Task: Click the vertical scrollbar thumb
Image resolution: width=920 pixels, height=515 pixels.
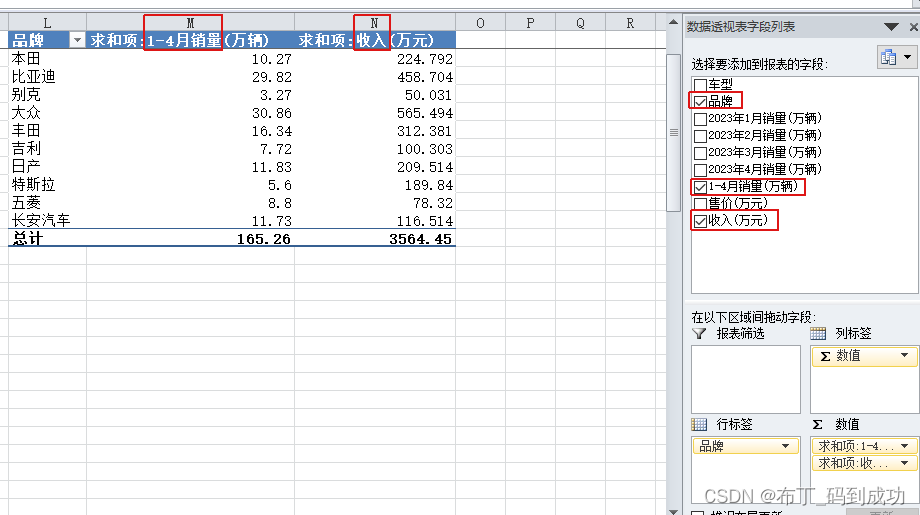Action: pos(674,133)
